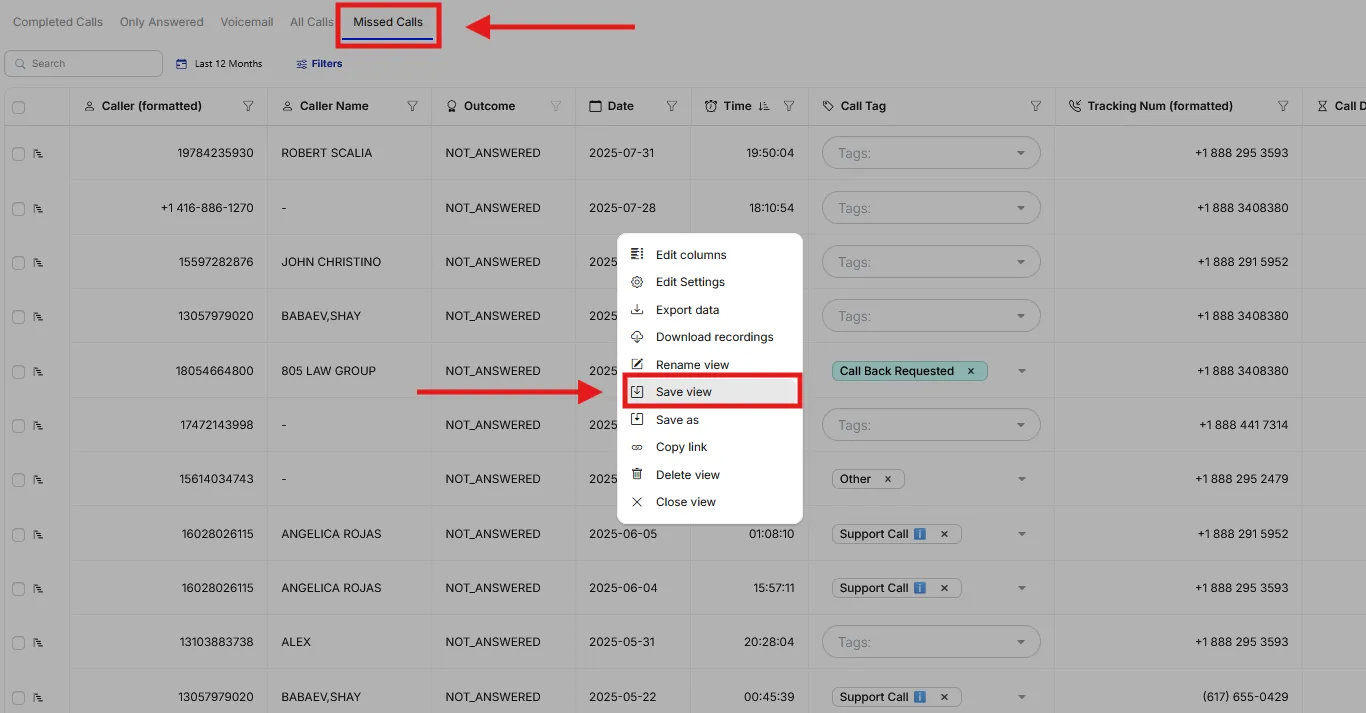The height and width of the screenshot is (713, 1366).
Task: Select Edit columns in the context menu
Action: [x=710, y=255]
